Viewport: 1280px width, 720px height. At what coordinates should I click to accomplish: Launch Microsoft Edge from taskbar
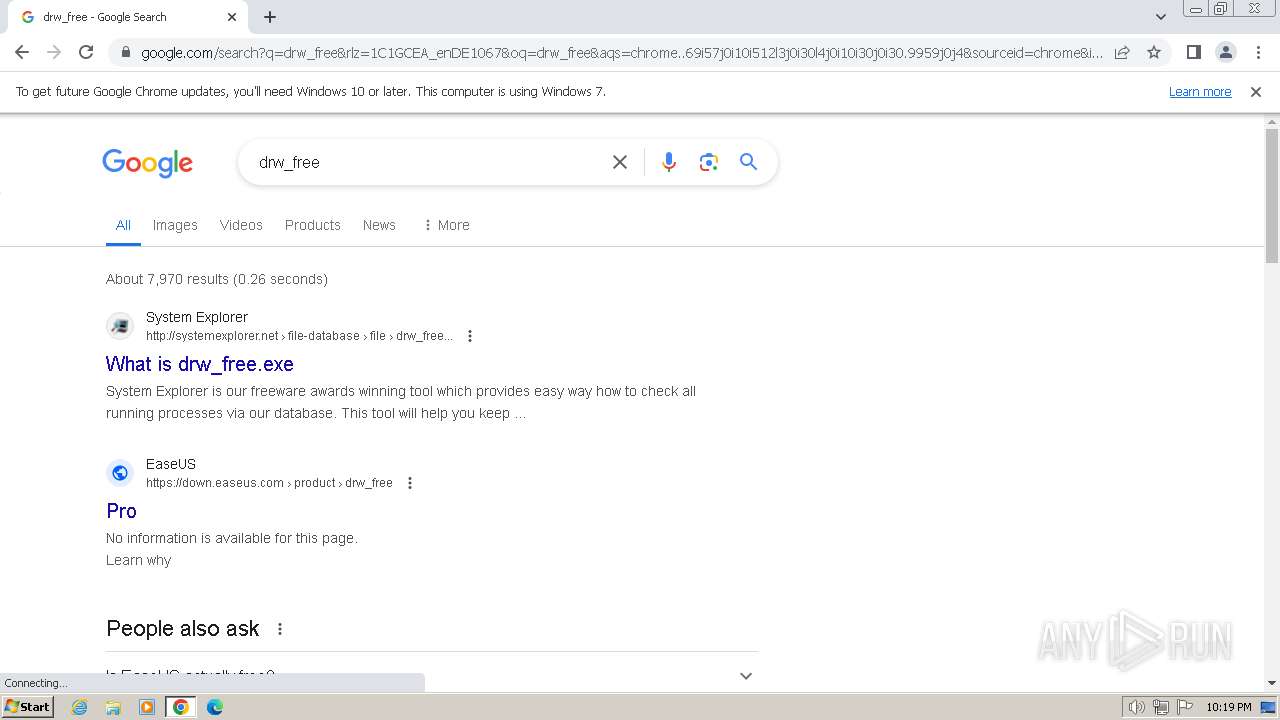click(215, 707)
